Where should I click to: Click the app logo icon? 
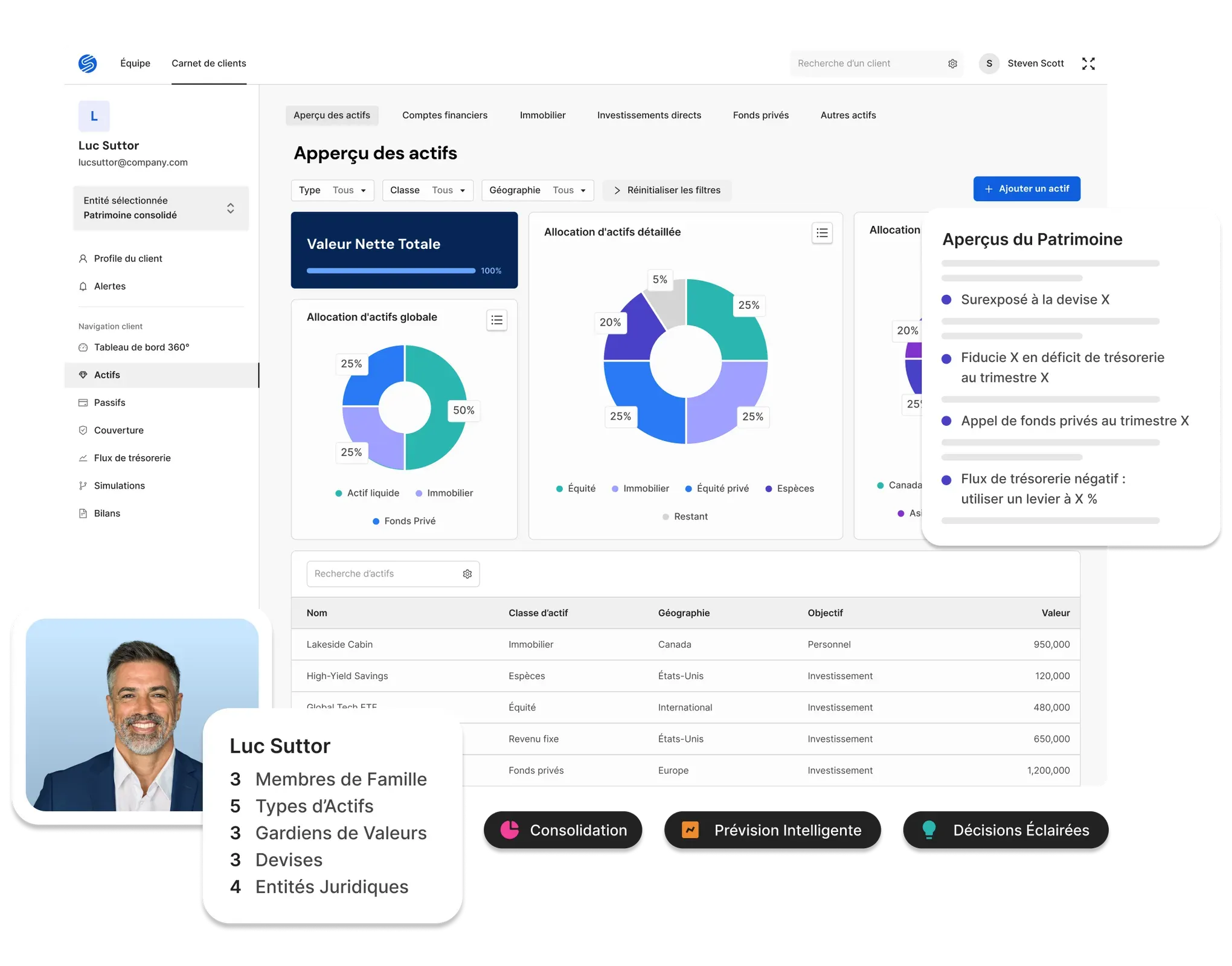click(88, 63)
